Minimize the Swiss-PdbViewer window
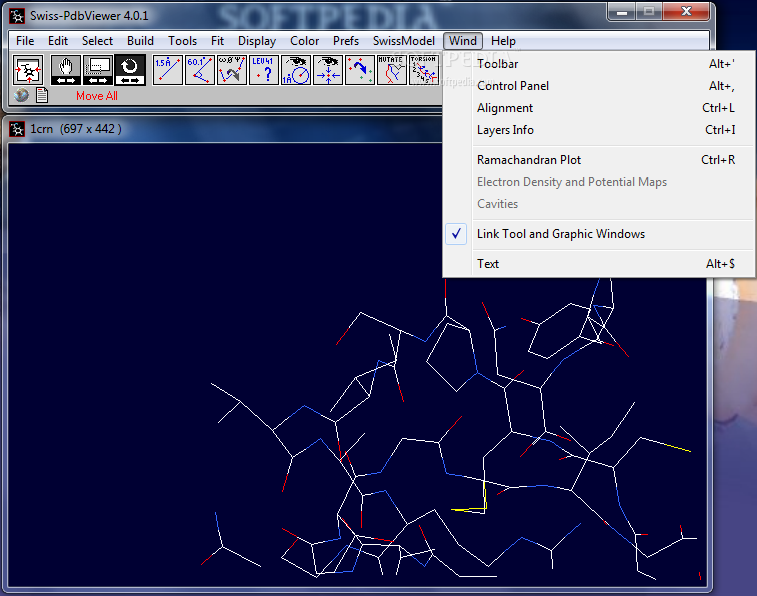This screenshot has height=596, width=757. coord(622,12)
